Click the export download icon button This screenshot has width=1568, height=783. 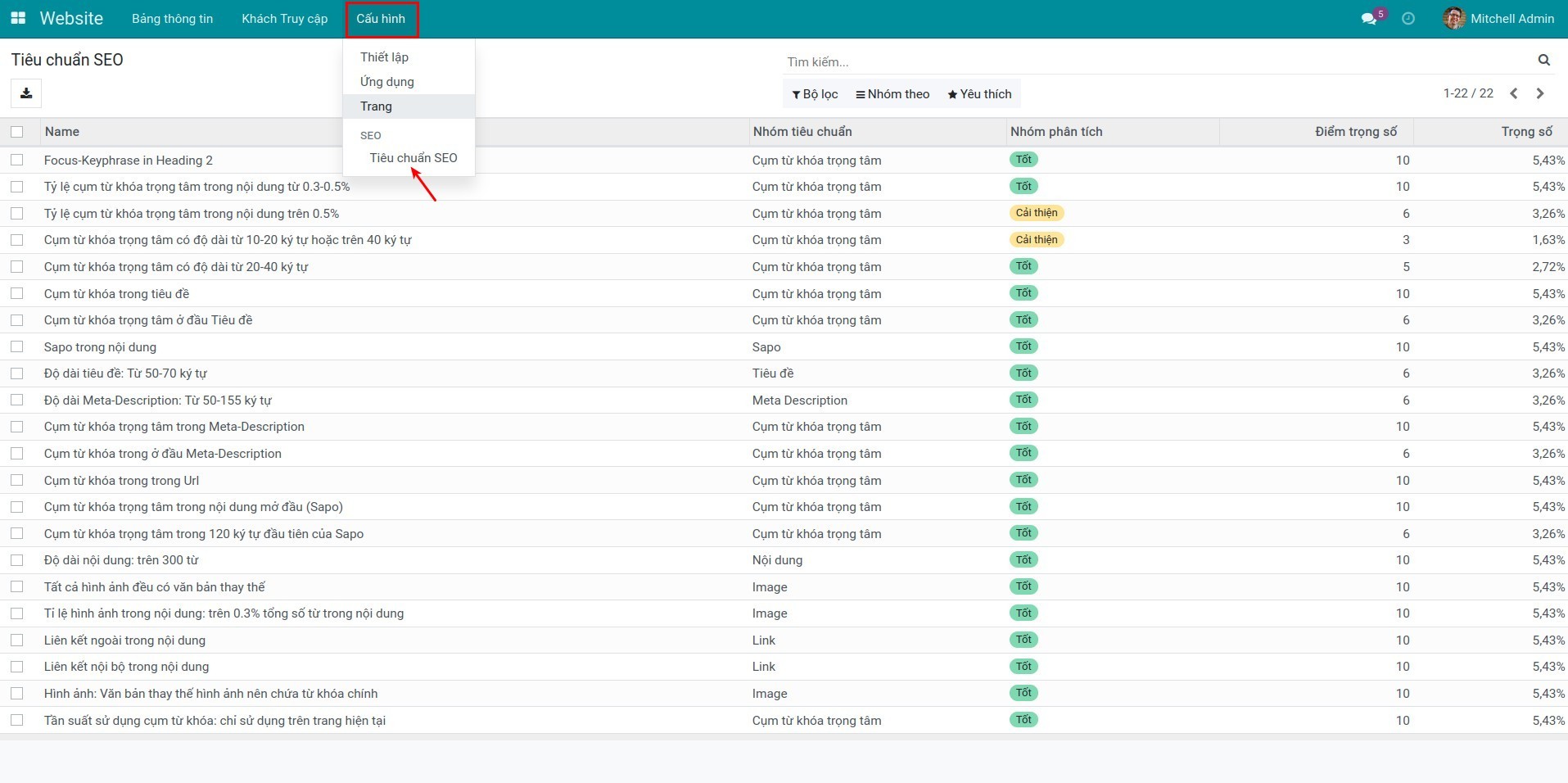coord(26,93)
